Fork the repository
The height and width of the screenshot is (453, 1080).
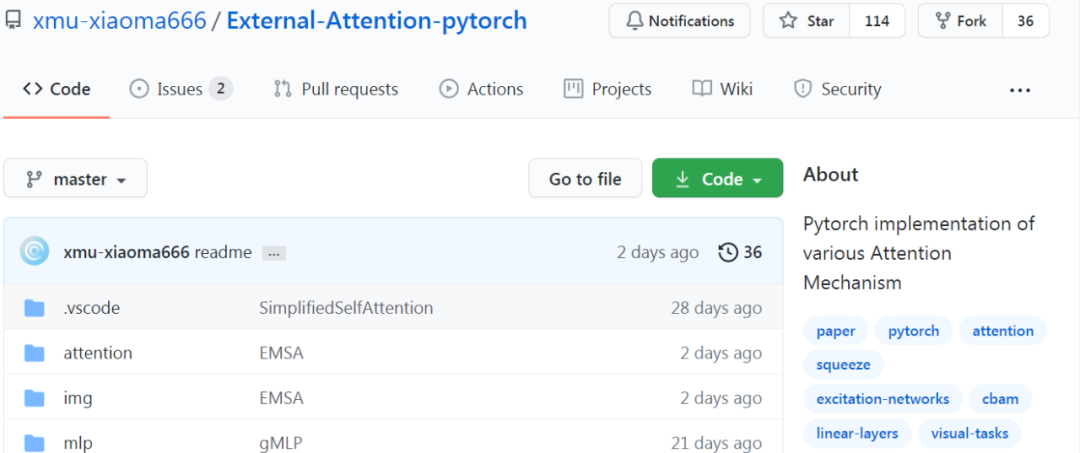tap(961, 21)
